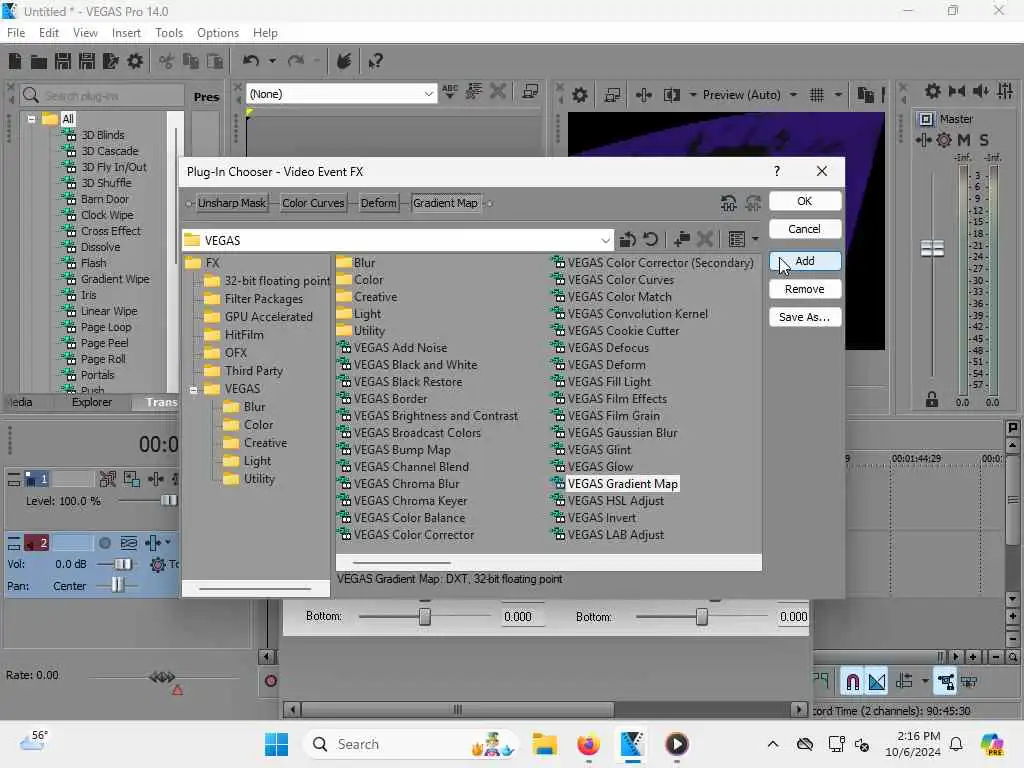The image size is (1024, 768).
Task: Click the Search plug-ins field
Action: pos(102,96)
